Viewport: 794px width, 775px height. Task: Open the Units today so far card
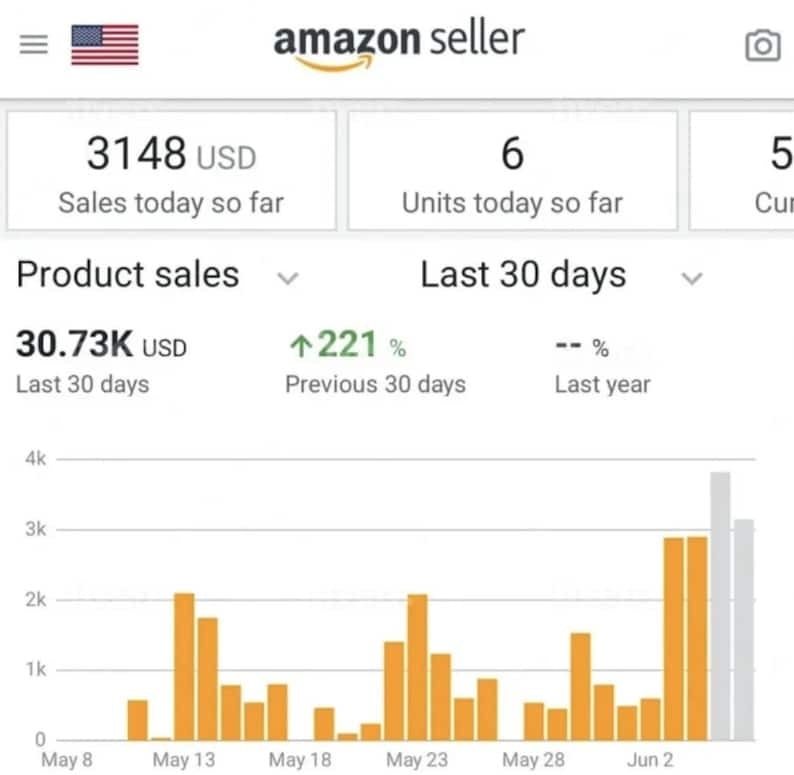[512, 171]
